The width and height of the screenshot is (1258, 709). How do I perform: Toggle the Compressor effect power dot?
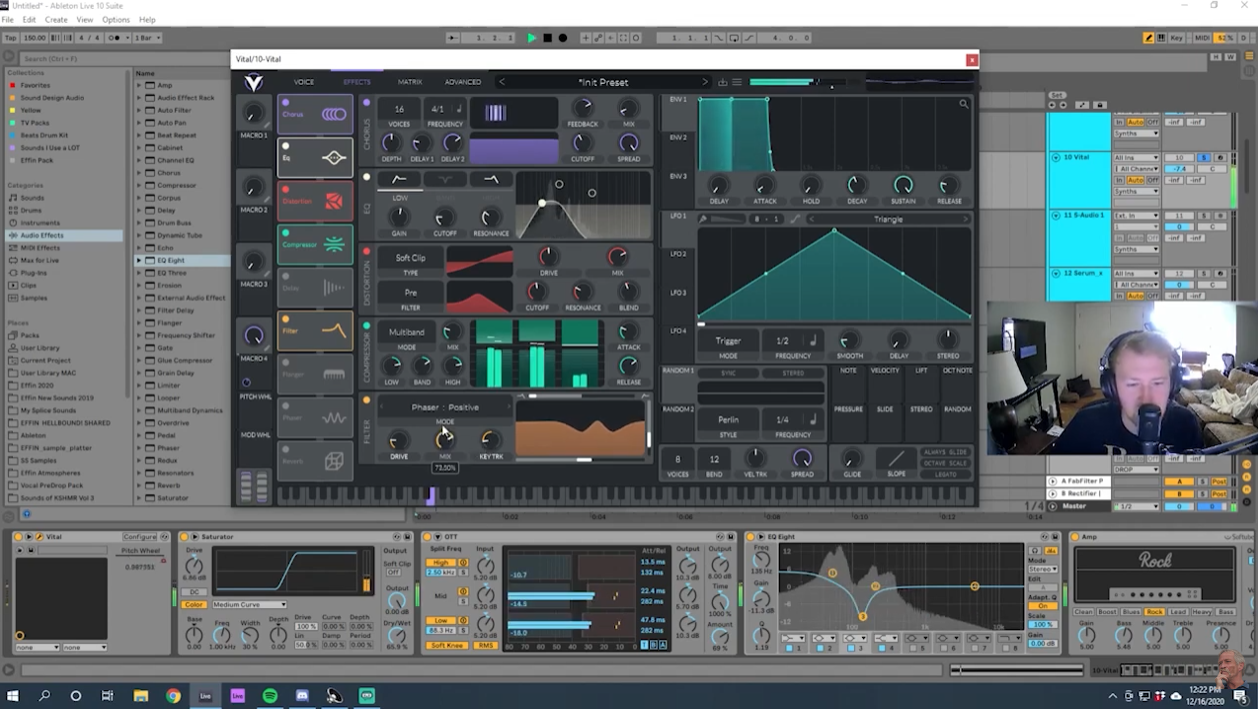pos(286,232)
